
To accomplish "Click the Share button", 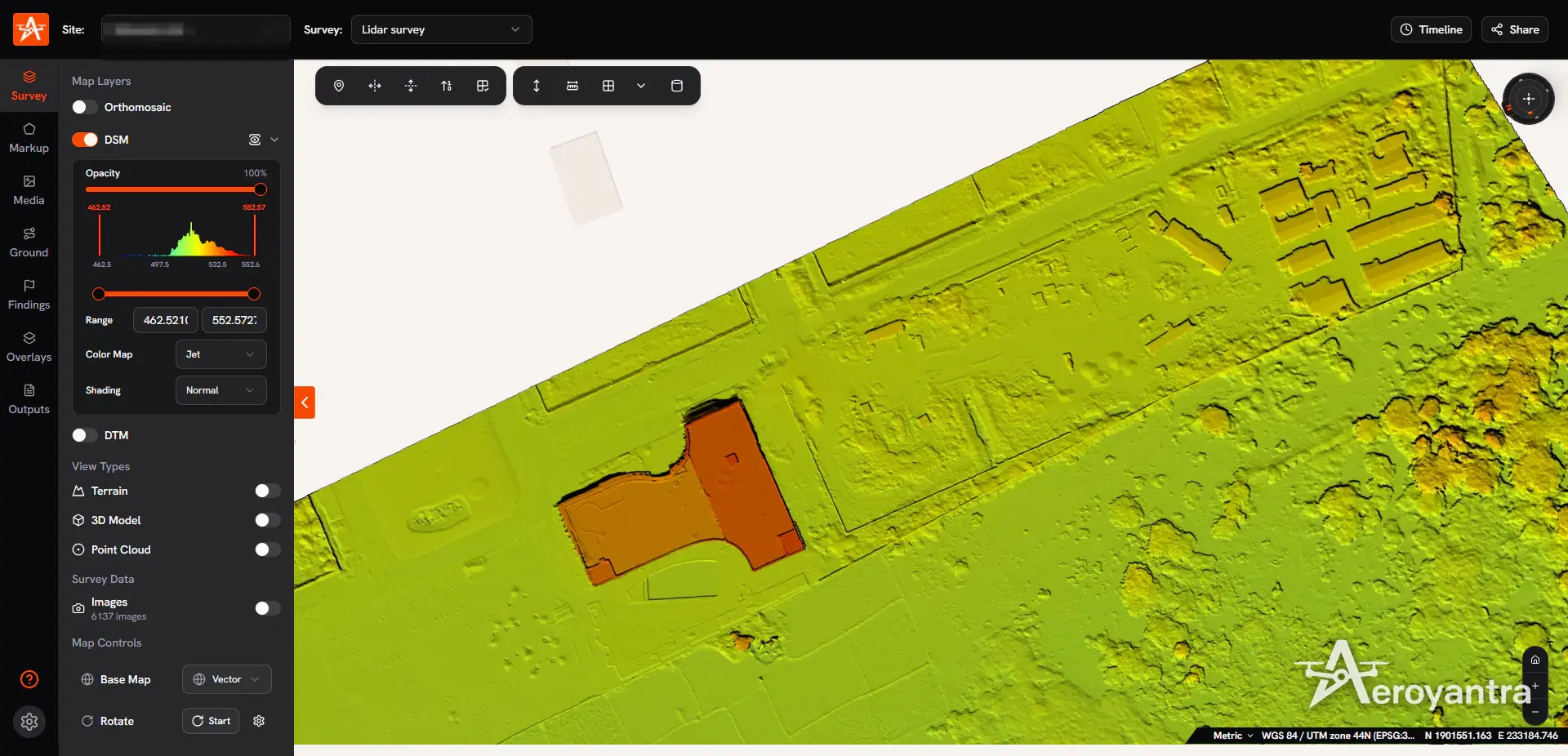I will pos(1515,29).
